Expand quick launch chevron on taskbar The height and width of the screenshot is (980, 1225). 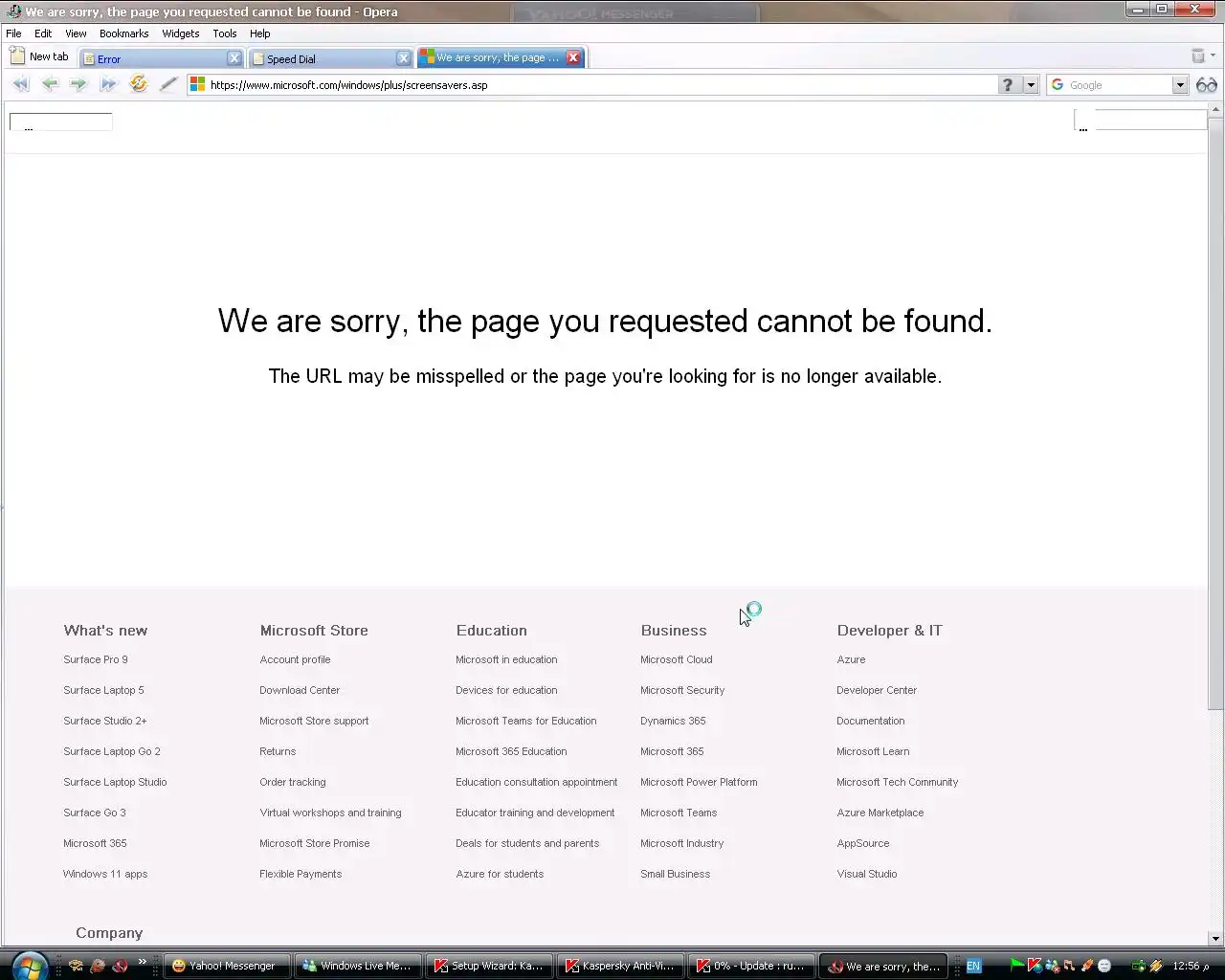143,962
